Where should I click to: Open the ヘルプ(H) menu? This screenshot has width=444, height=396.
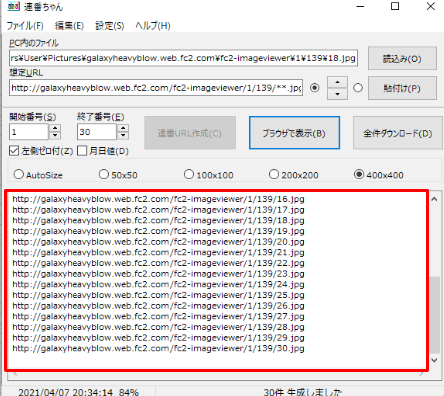153,26
